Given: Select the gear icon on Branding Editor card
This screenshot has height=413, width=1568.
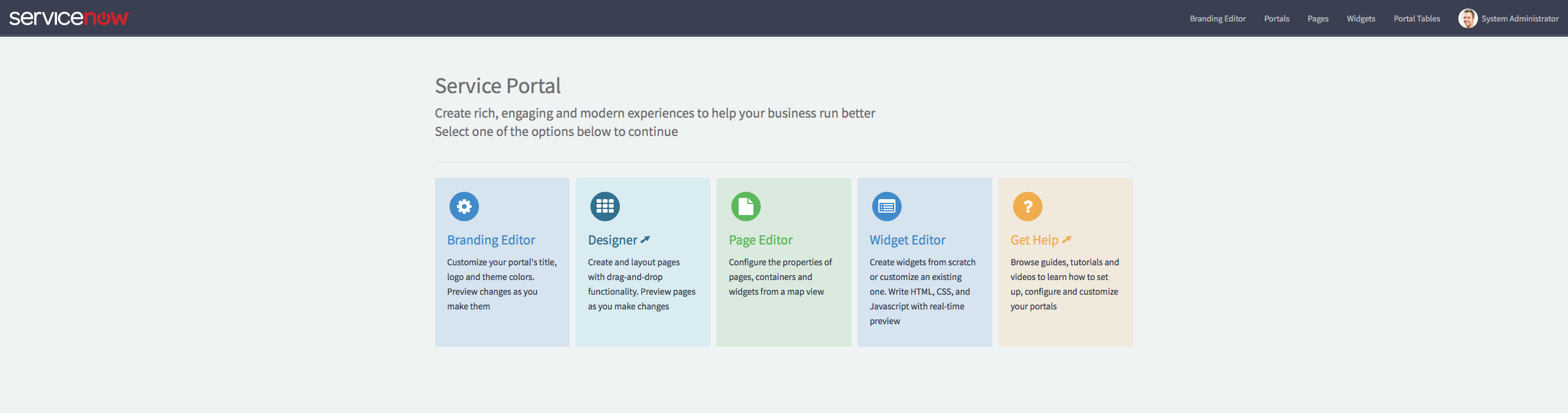Looking at the screenshot, I should (464, 206).
